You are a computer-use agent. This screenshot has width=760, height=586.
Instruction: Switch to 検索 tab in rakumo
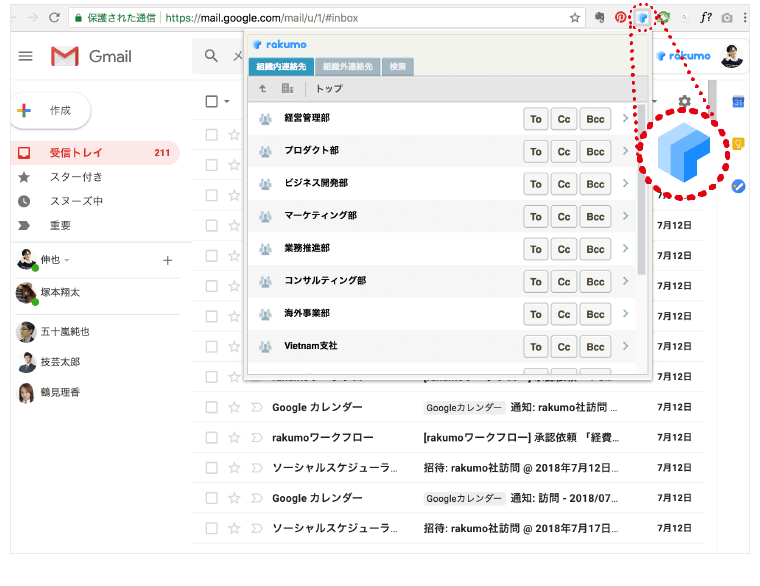coord(397,66)
